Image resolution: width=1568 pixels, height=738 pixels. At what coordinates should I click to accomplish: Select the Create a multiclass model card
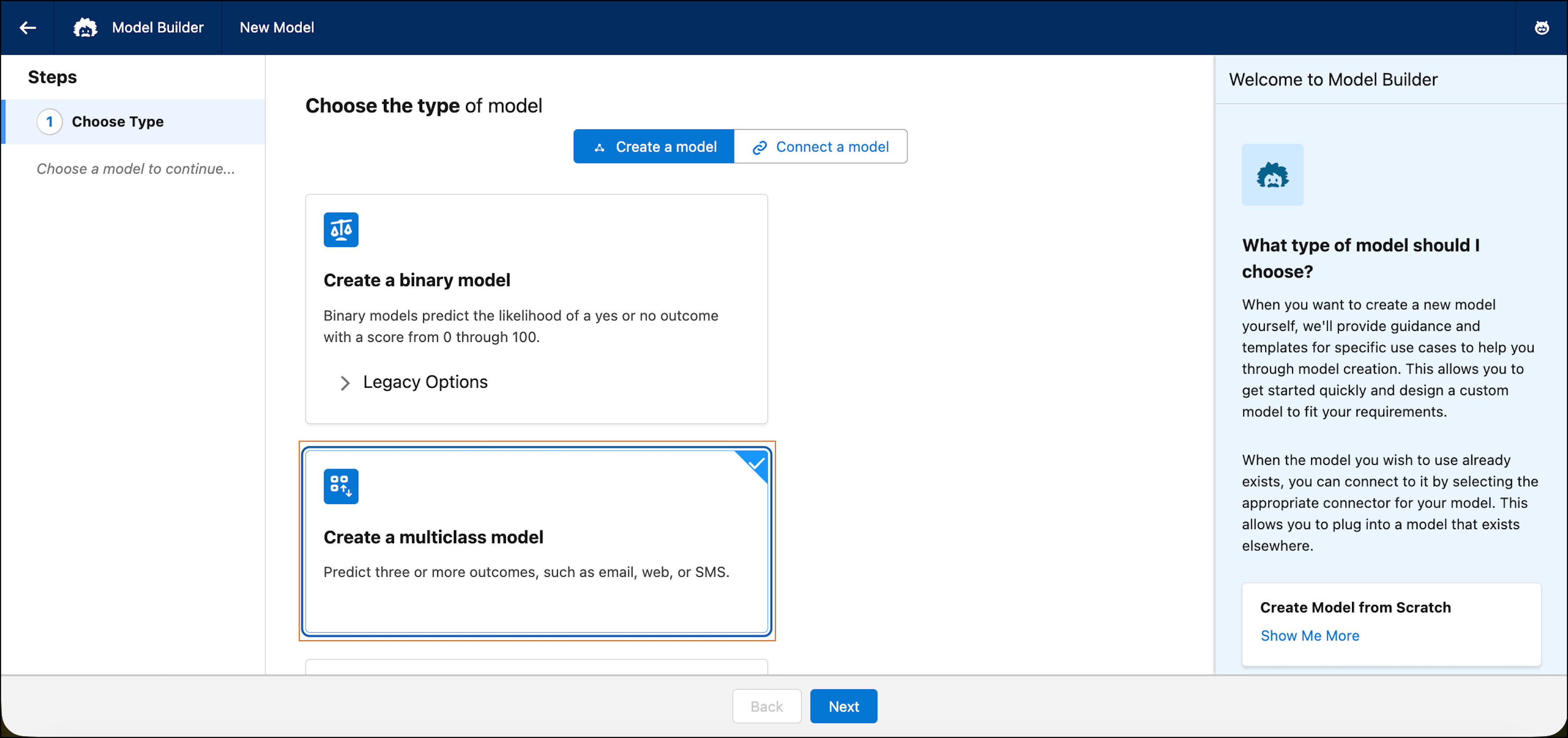click(536, 541)
